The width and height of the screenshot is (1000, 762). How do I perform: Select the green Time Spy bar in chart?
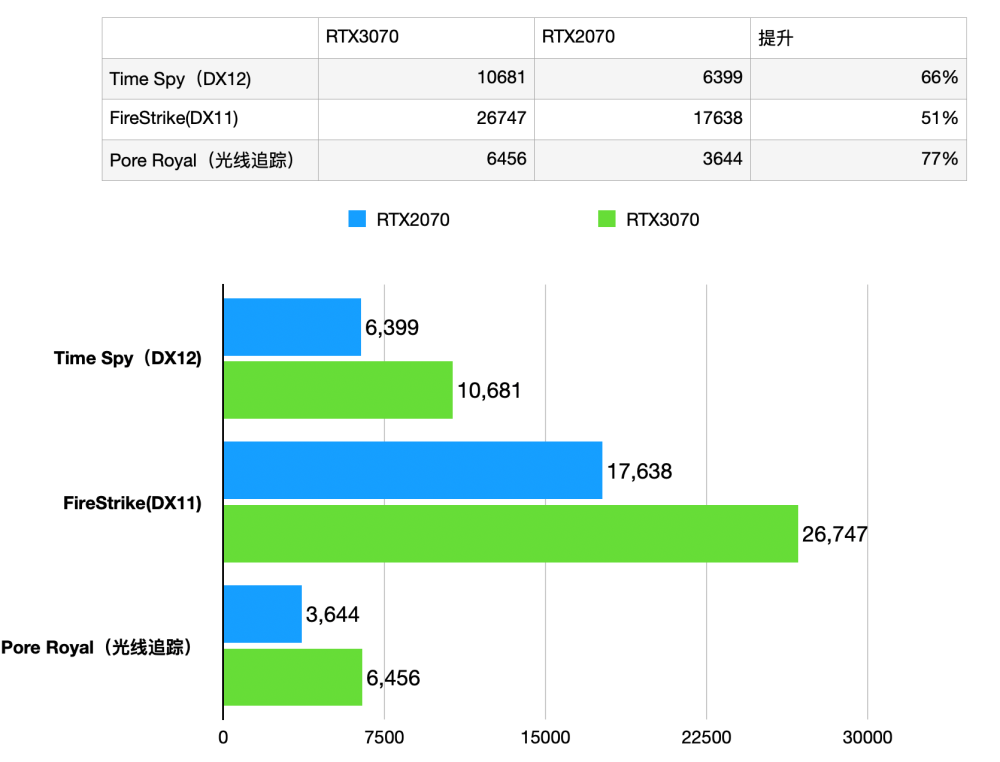pyautogui.click(x=338, y=390)
